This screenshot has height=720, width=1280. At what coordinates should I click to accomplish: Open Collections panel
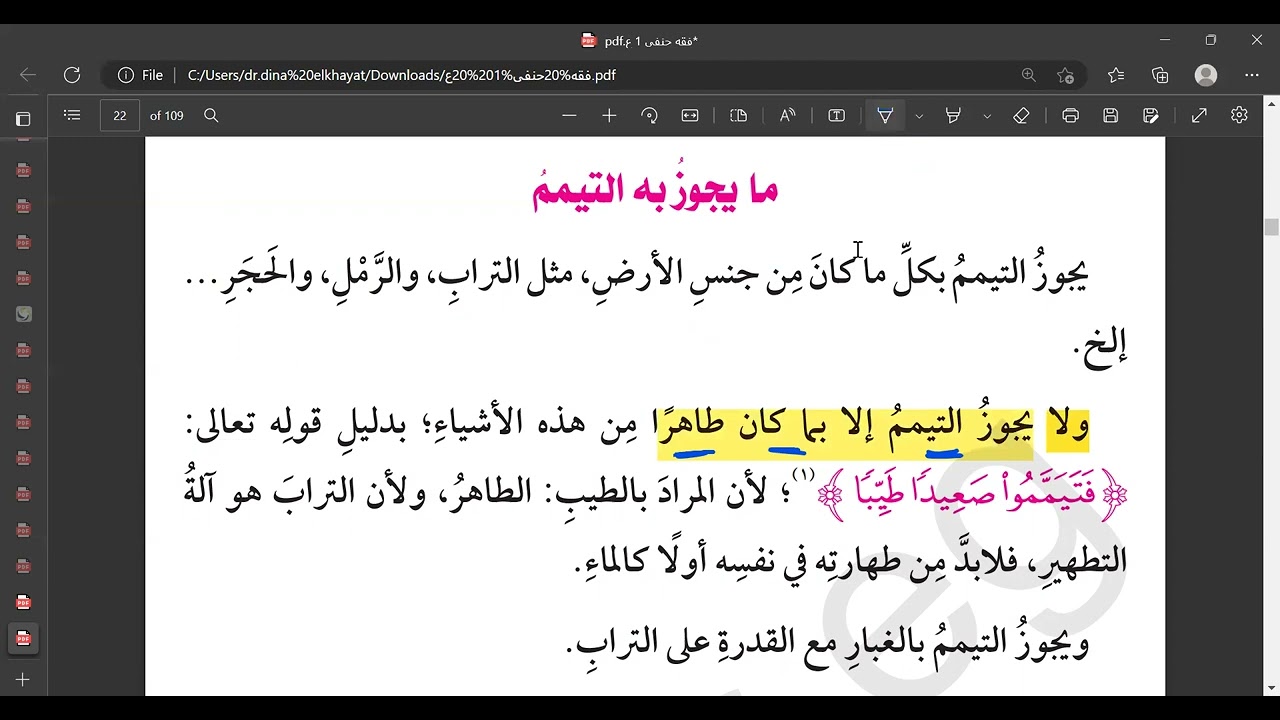(x=1160, y=75)
